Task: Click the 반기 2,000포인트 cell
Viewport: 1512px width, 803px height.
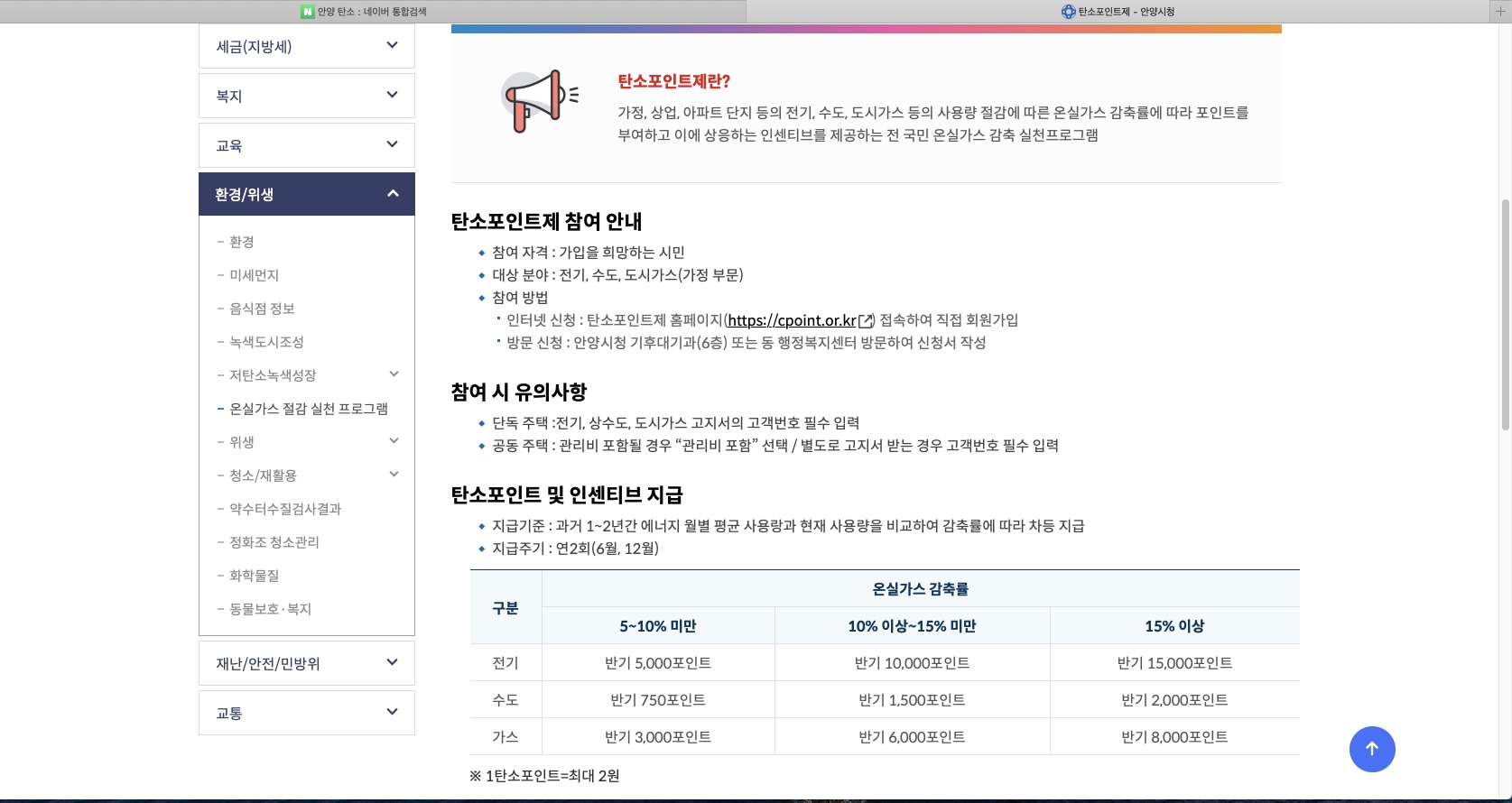Action: pos(1174,699)
